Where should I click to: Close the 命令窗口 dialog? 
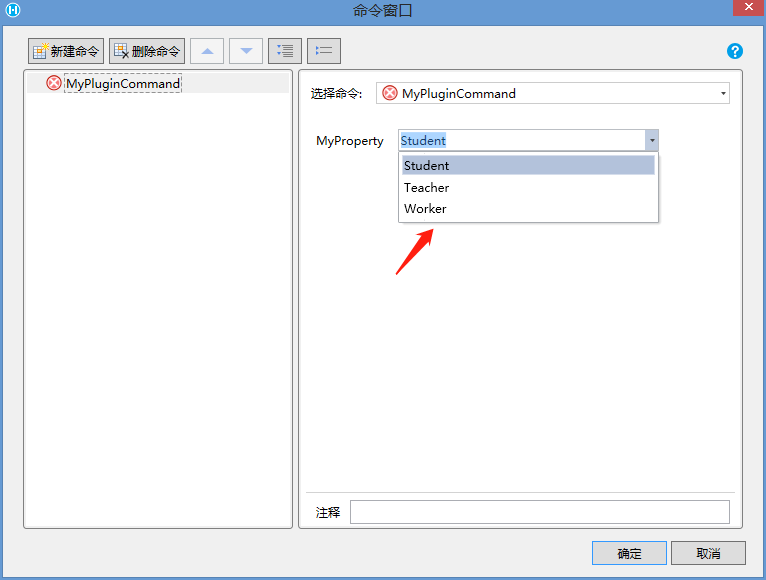click(x=749, y=7)
